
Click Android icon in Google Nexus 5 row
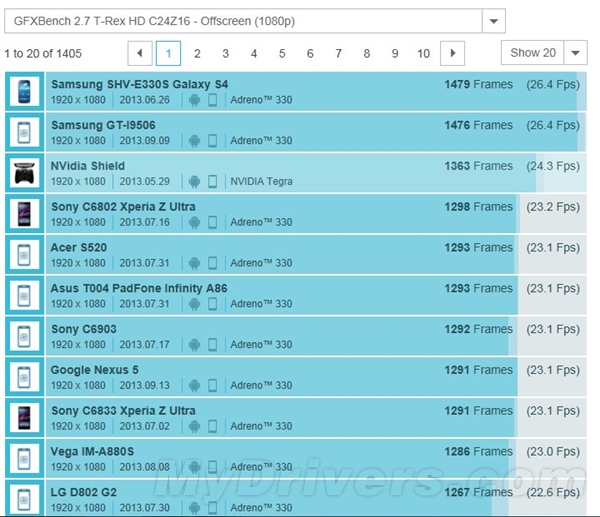click(194, 385)
